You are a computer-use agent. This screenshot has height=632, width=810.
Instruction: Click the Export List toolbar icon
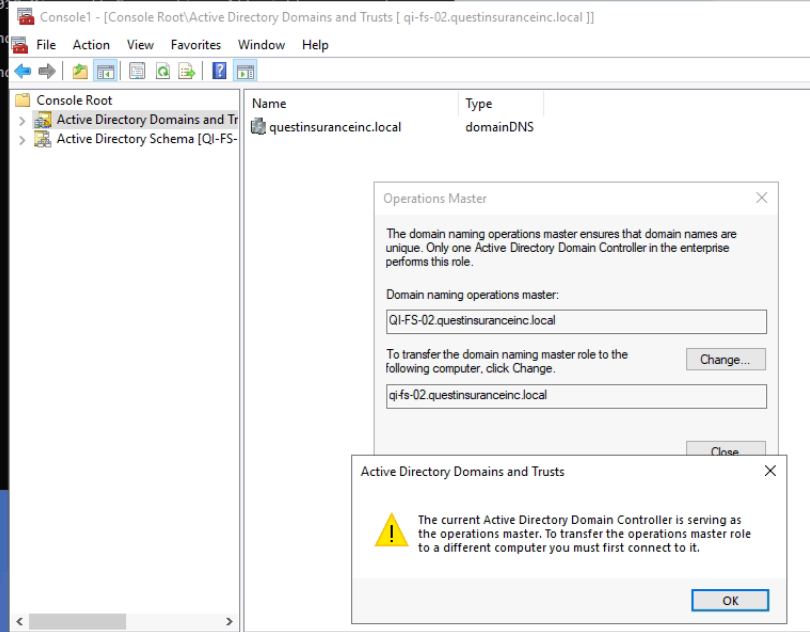coord(186,71)
